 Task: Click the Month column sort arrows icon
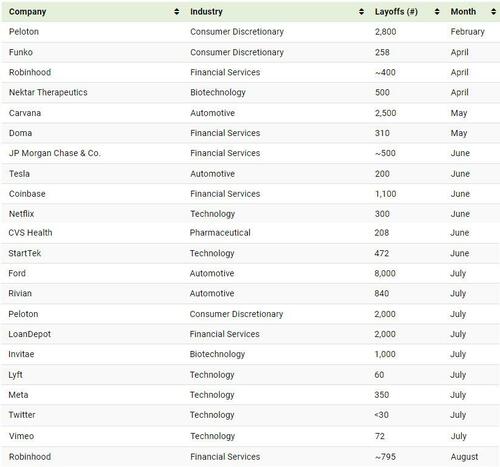tap(493, 12)
